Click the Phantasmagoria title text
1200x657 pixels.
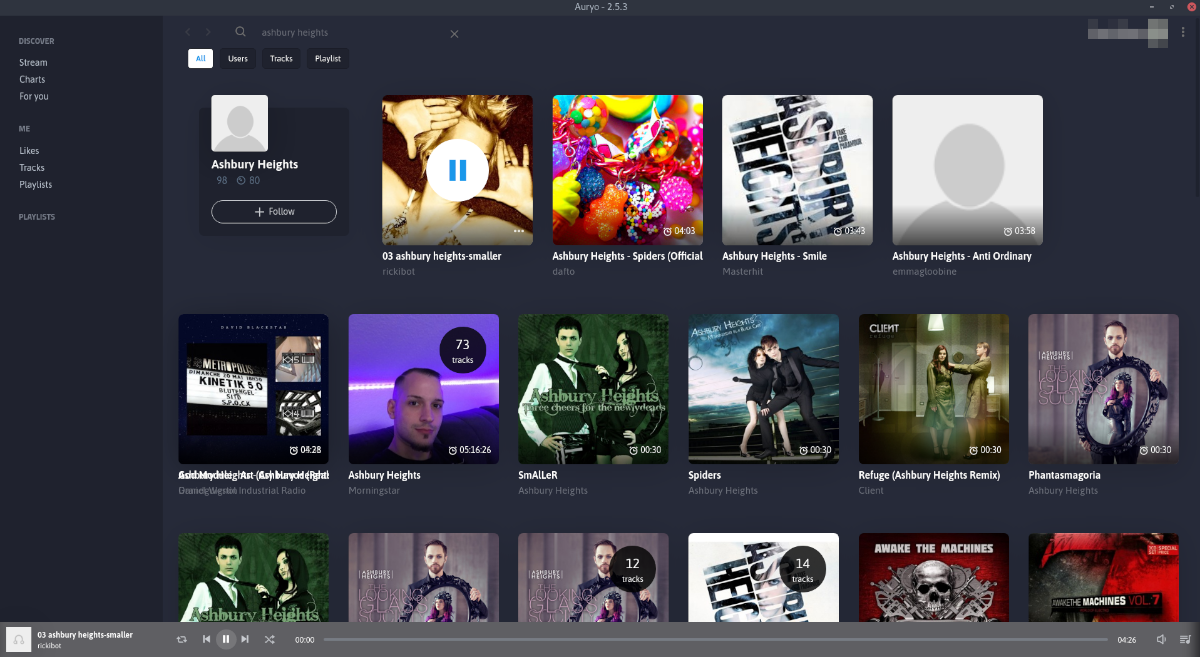click(1064, 476)
